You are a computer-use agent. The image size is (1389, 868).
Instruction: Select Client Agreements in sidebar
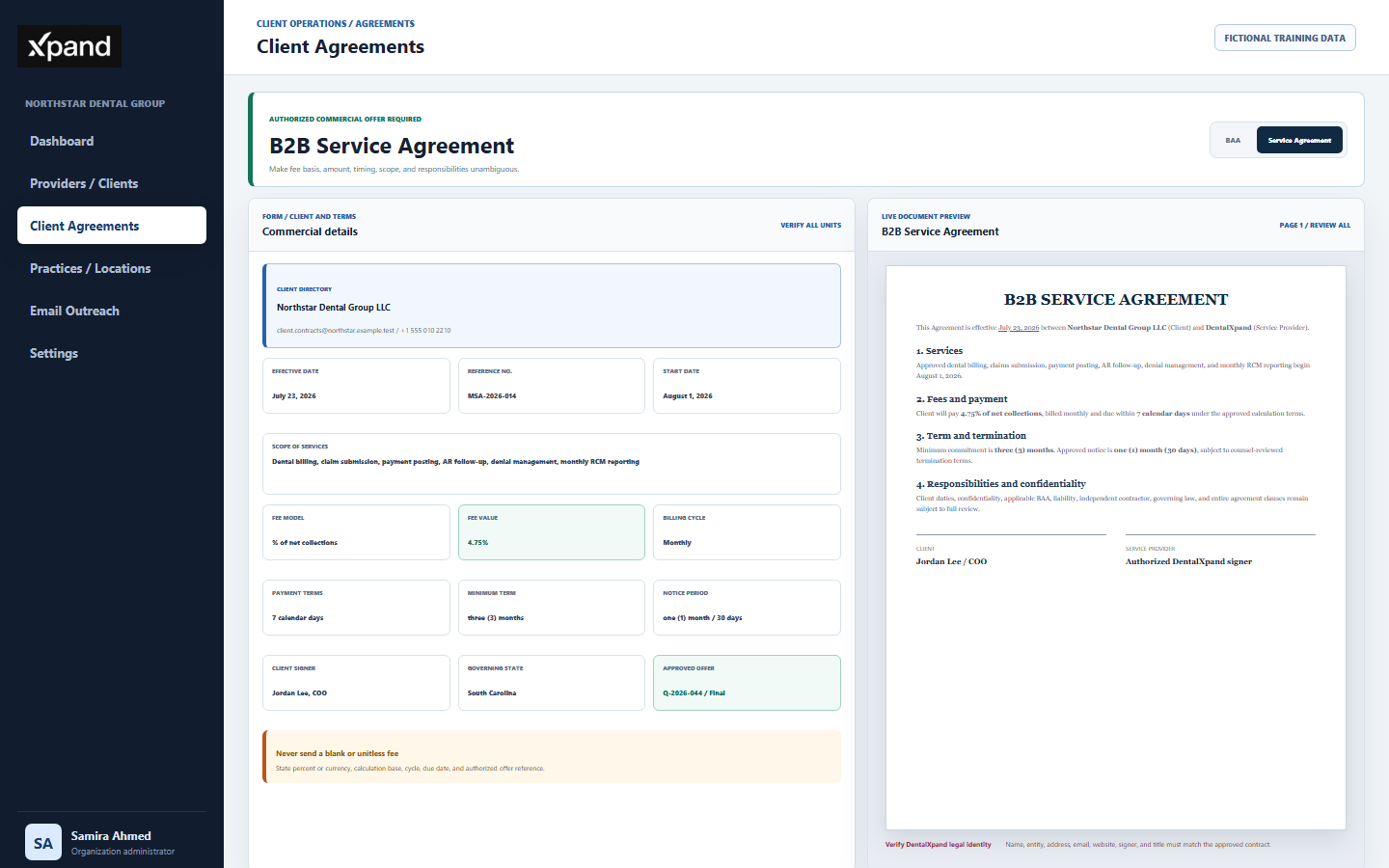[112, 226]
